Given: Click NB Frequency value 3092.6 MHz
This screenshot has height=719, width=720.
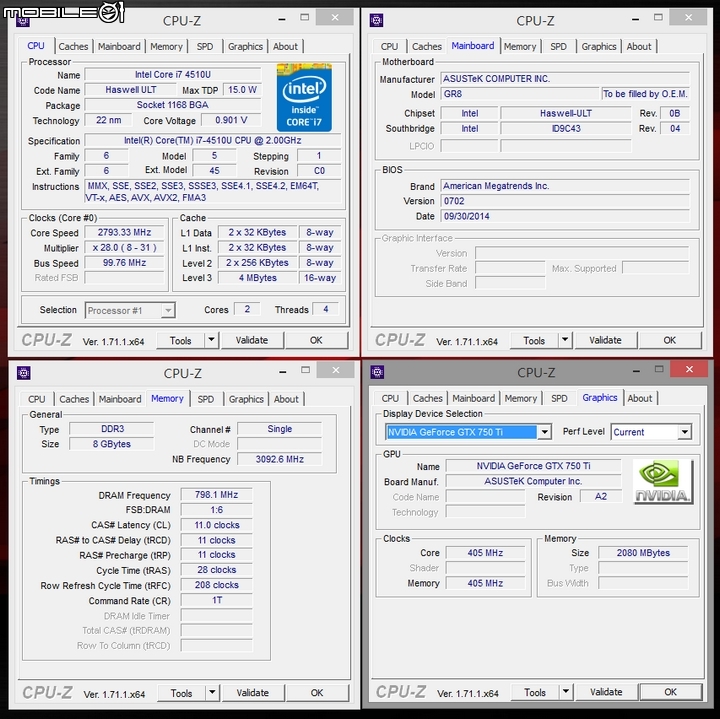Looking at the screenshot, I should [280, 459].
